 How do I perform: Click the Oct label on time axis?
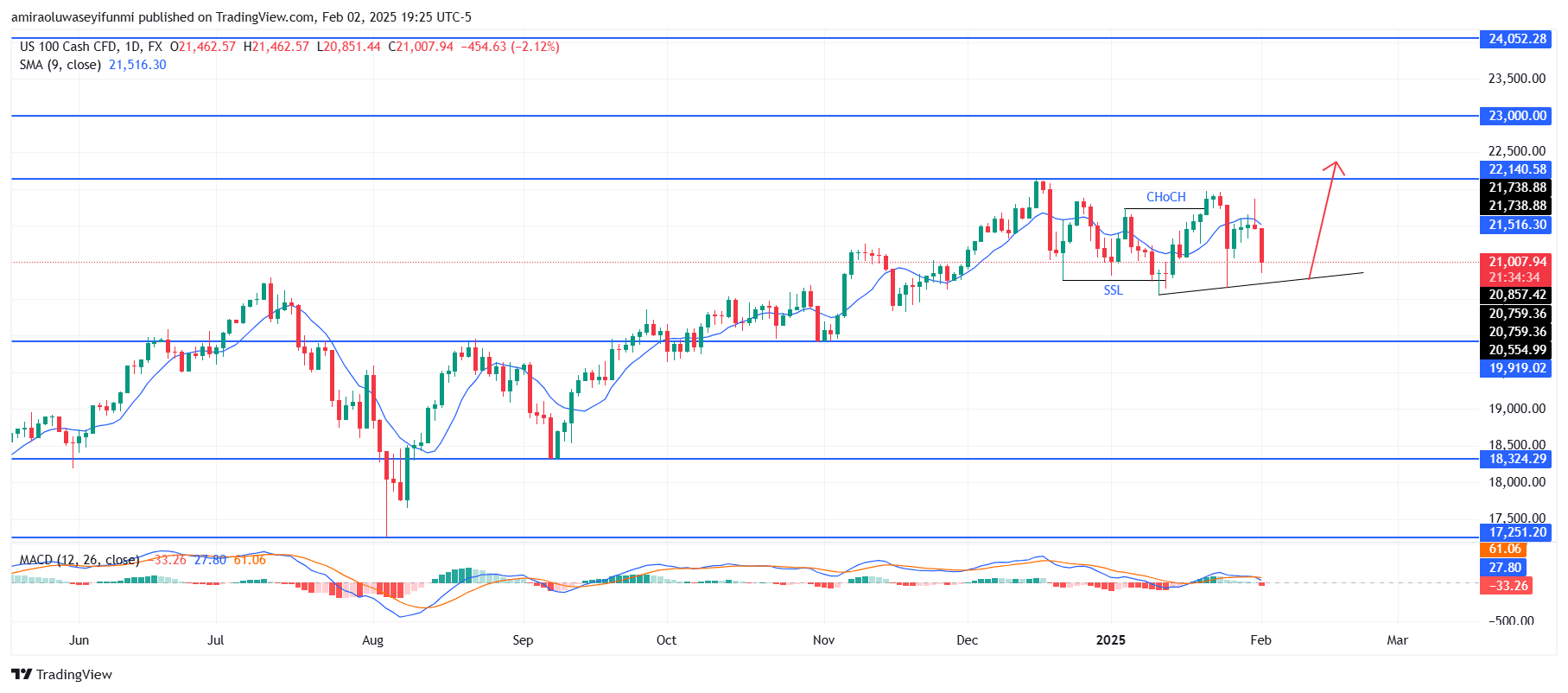pyautogui.click(x=666, y=640)
